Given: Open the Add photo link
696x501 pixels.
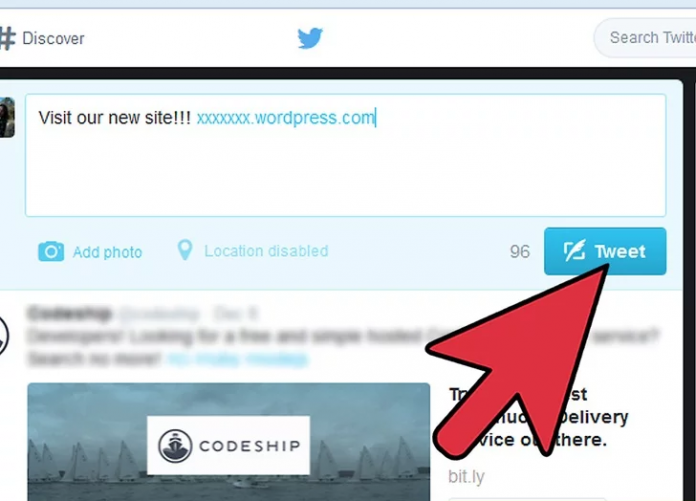Looking at the screenshot, I should pos(107,252).
